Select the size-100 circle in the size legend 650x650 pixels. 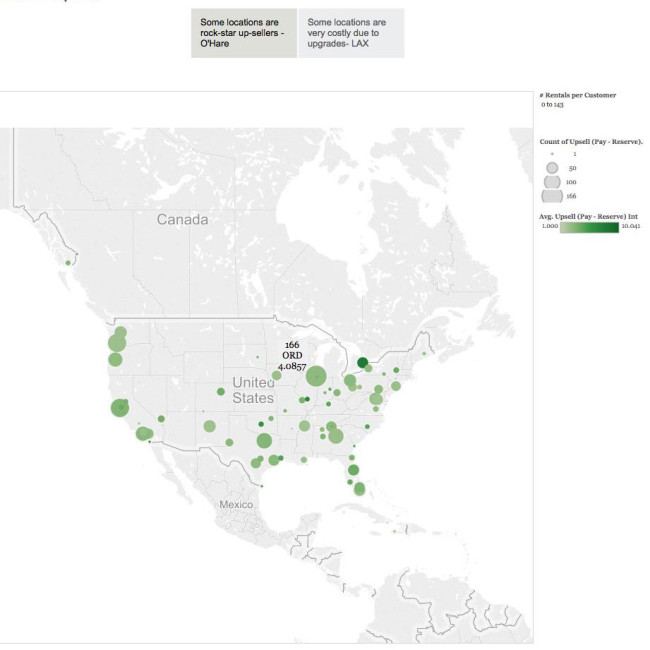tap(552, 182)
